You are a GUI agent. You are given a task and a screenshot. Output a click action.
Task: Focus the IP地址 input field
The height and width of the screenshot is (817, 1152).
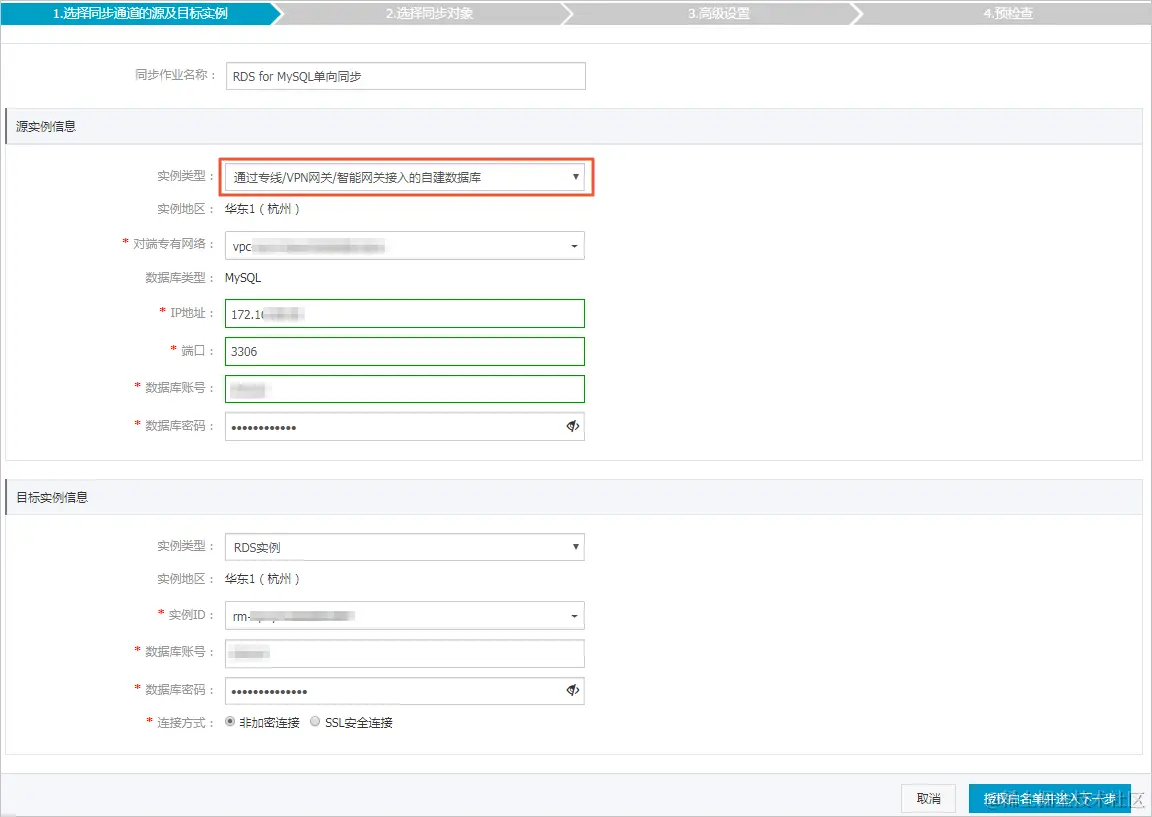[405, 314]
